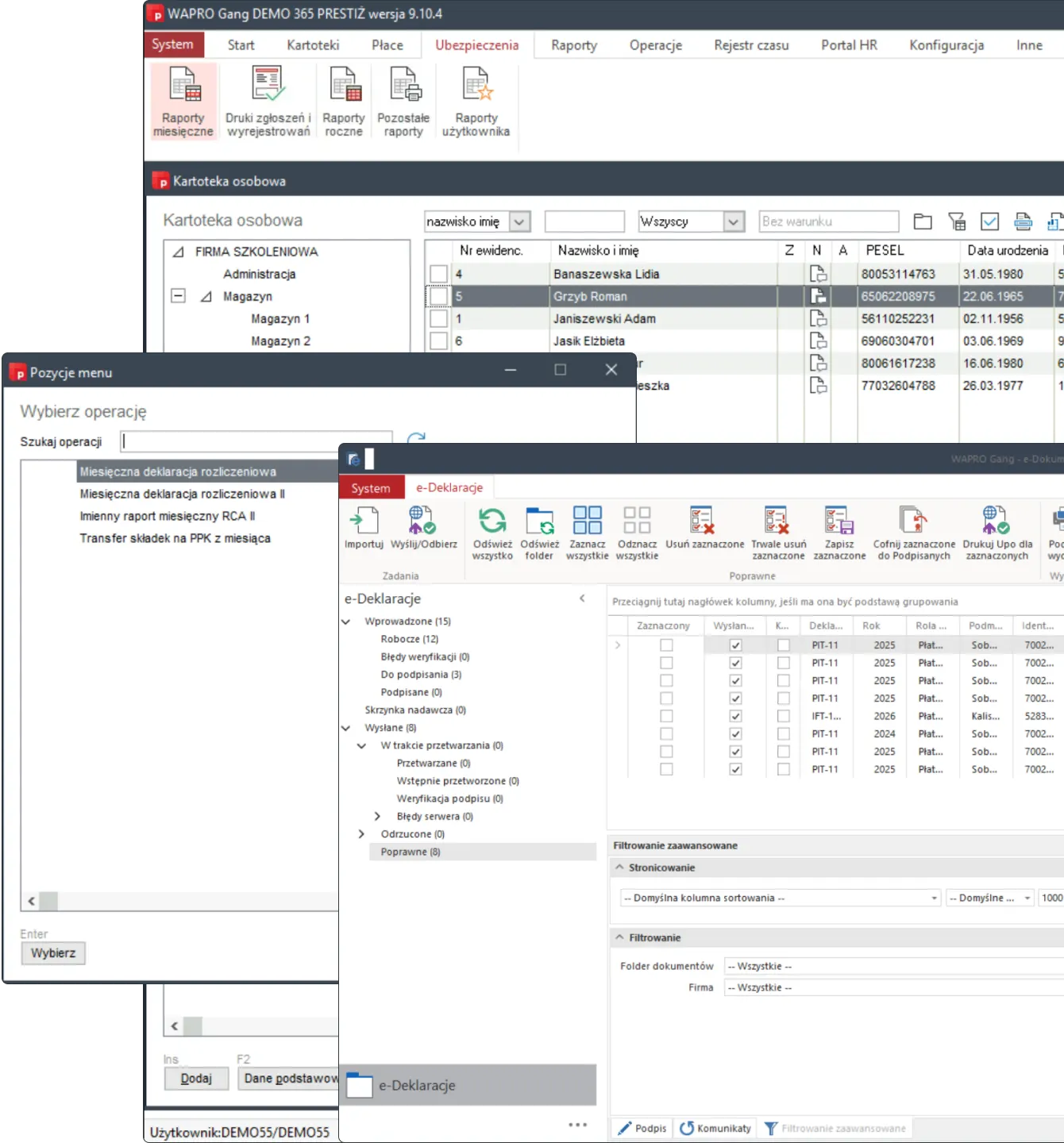The height and width of the screenshot is (1143, 1064).
Task: Expand the Odrzucone (0) tree node
Action: click(x=361, y=834)
